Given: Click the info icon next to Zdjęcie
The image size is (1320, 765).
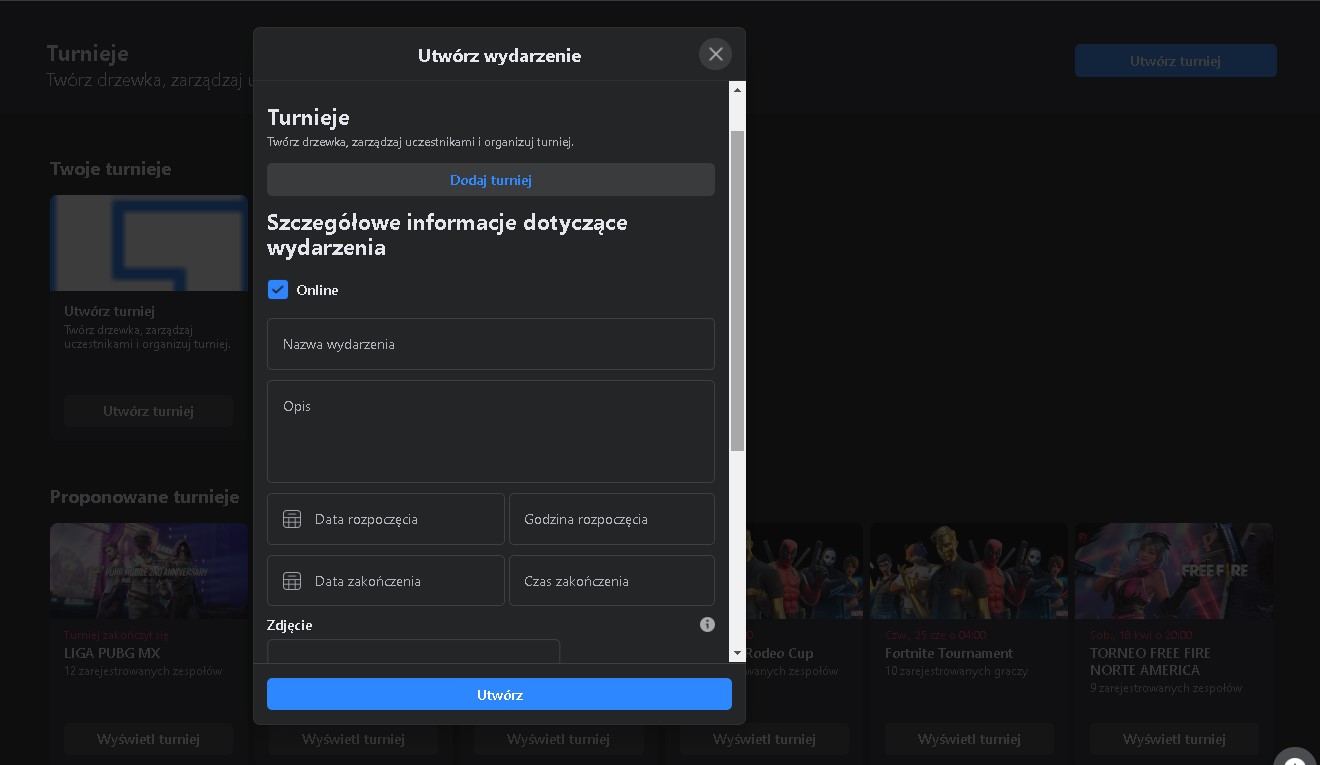Looking at the screenshot, I should click(x=707, y=625).
